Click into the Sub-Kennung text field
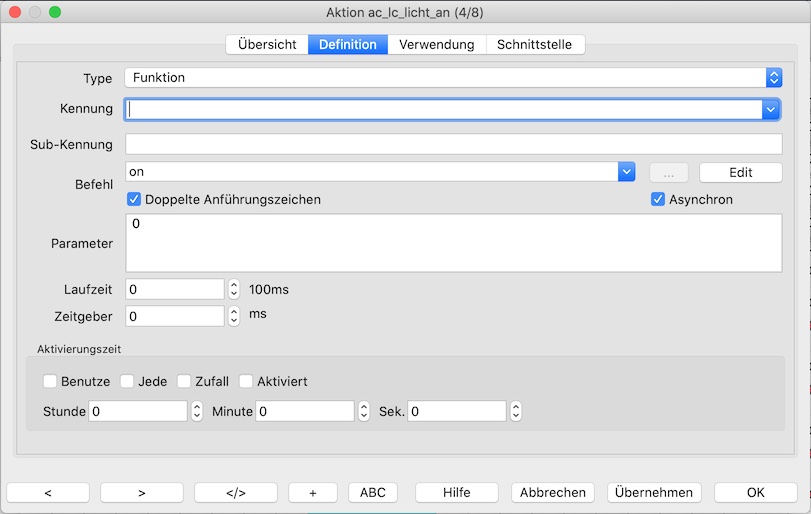Image resolution: width=811 pixels, height=514 pixels. tap(453, 144)
